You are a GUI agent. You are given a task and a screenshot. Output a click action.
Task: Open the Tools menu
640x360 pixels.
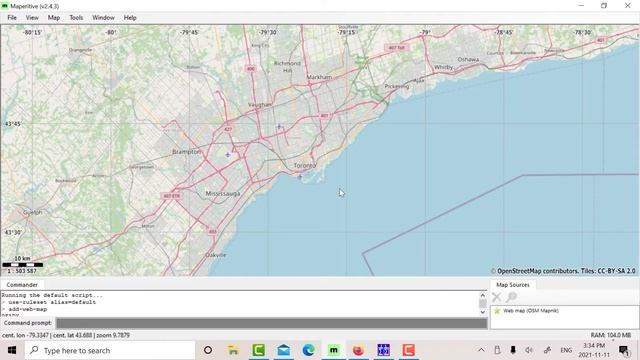76,18
